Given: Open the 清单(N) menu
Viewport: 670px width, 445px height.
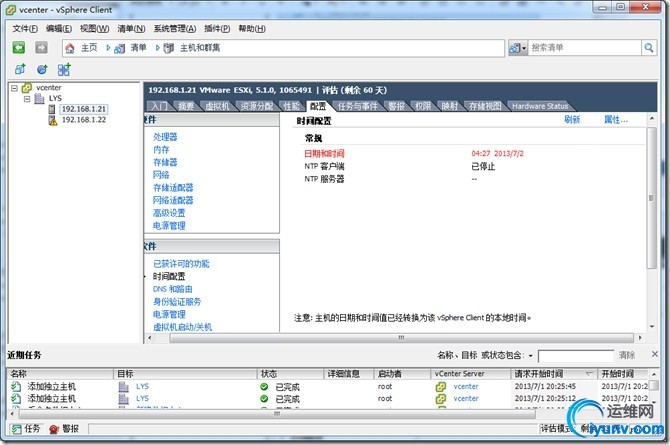Looking at the screenshot, I should 131,29.
